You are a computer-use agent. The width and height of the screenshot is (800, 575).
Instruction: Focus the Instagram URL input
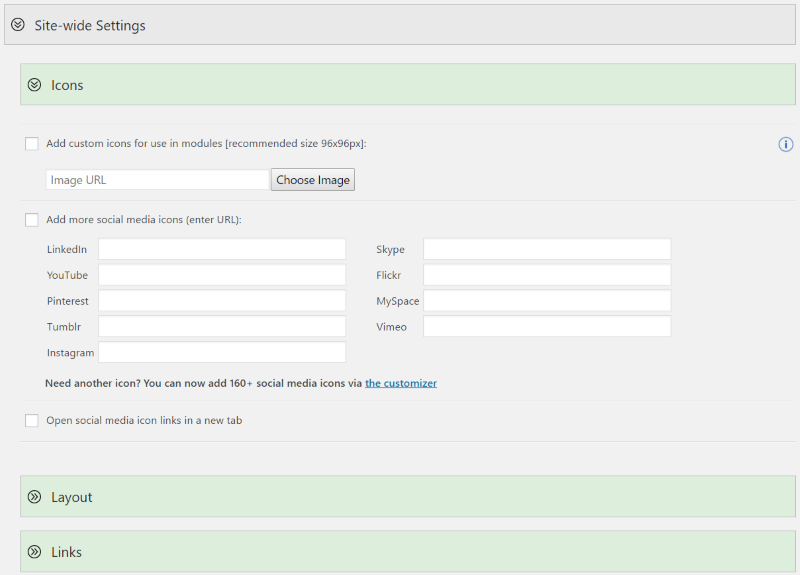222,352
